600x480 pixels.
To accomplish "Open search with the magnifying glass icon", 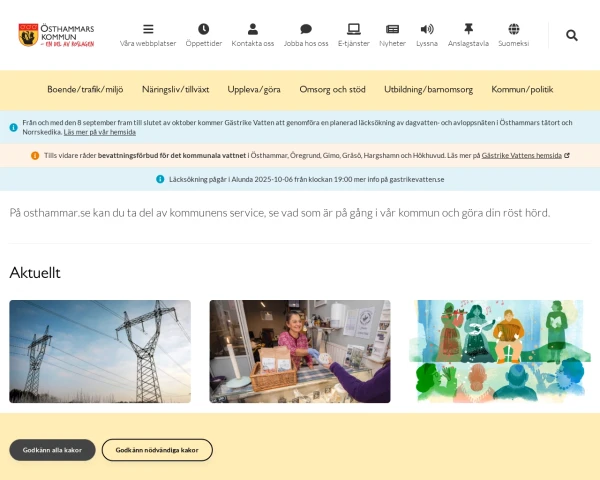I will (572, 35).
